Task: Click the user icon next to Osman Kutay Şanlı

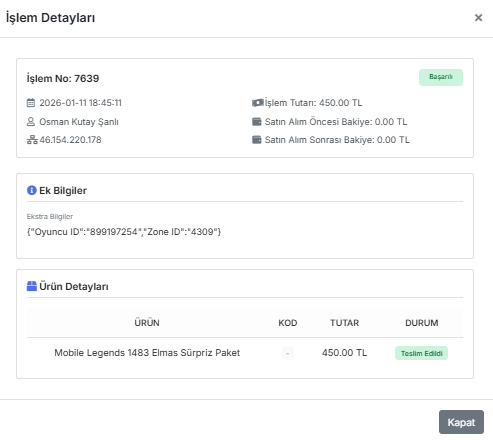Action: click(x=31, y=122)
